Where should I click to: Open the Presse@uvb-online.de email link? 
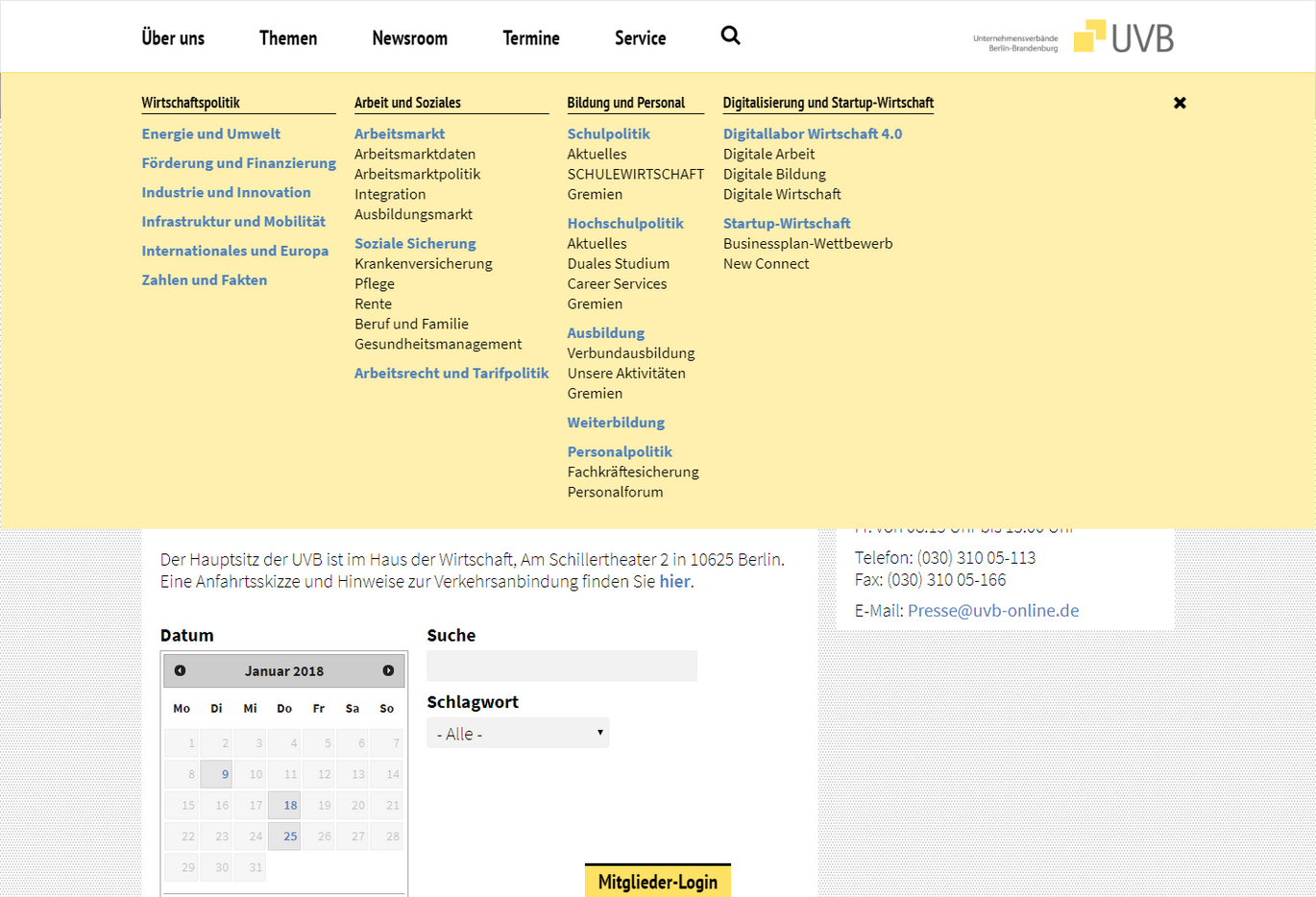pyautogui.click(x=992, y=610)
